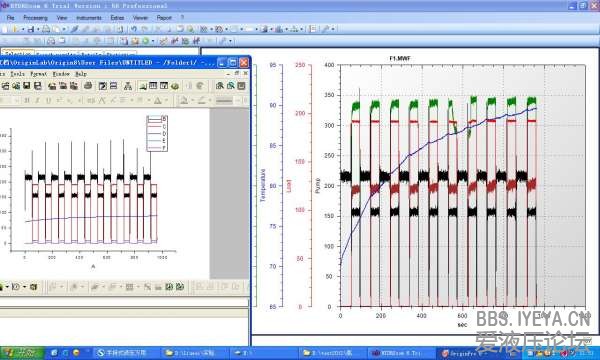The height and width of the screenshot is (360, 600).
Task: Click the undo arrow in main toolbar
Action: (x=134, y=29)
